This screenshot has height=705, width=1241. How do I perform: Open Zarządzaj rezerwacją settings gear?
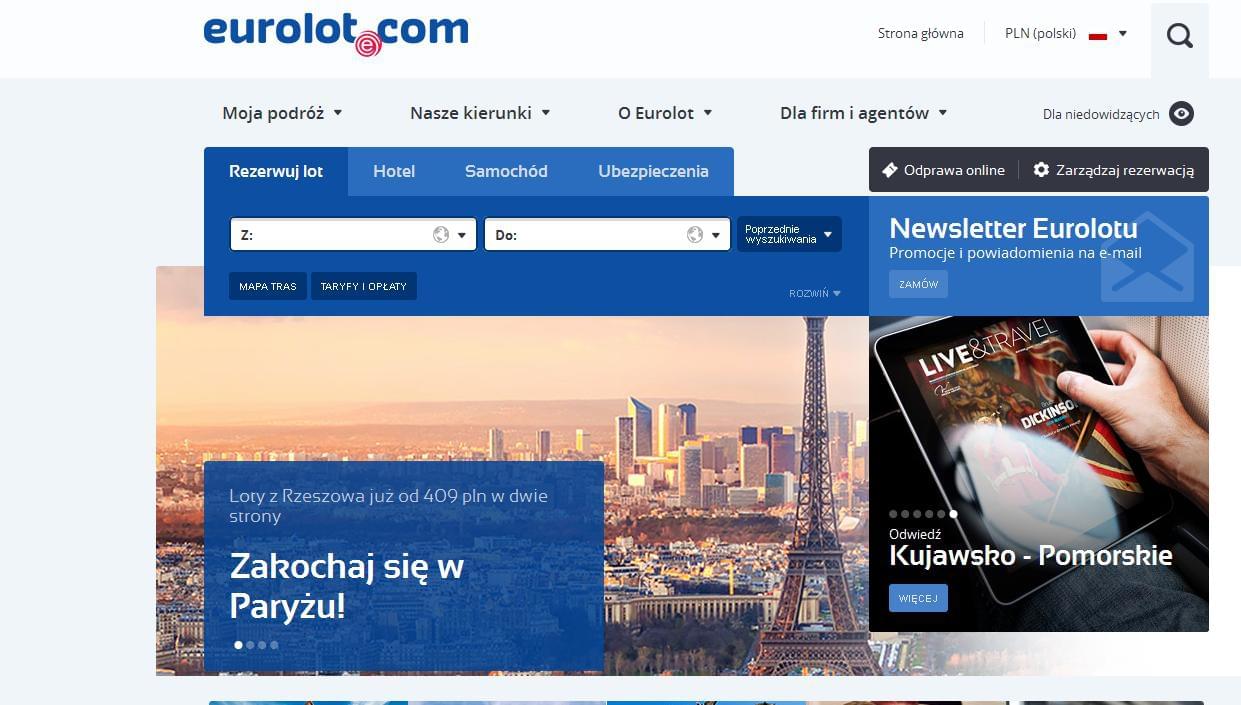1041,170
